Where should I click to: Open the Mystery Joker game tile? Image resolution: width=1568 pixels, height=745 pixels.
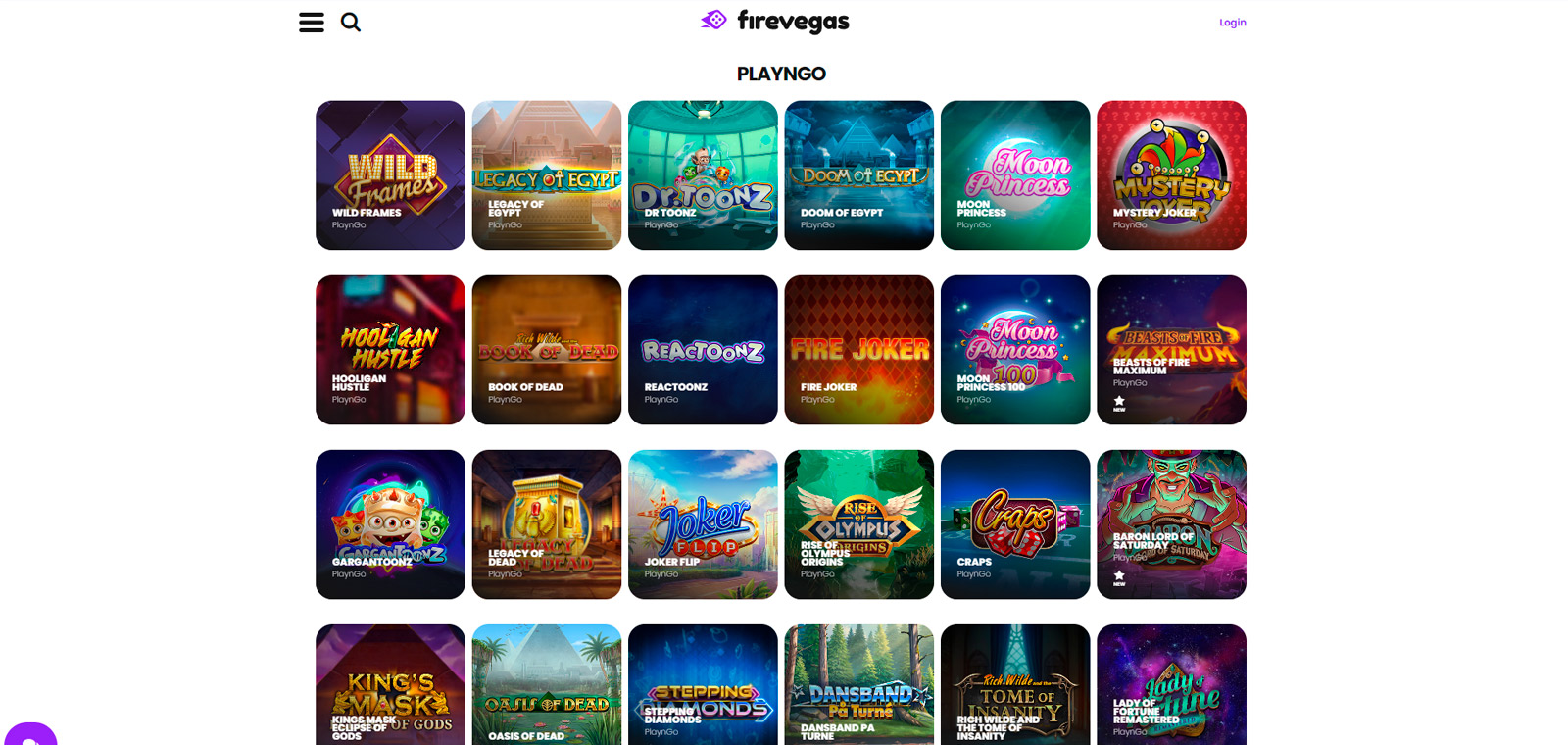point(1172,175)
